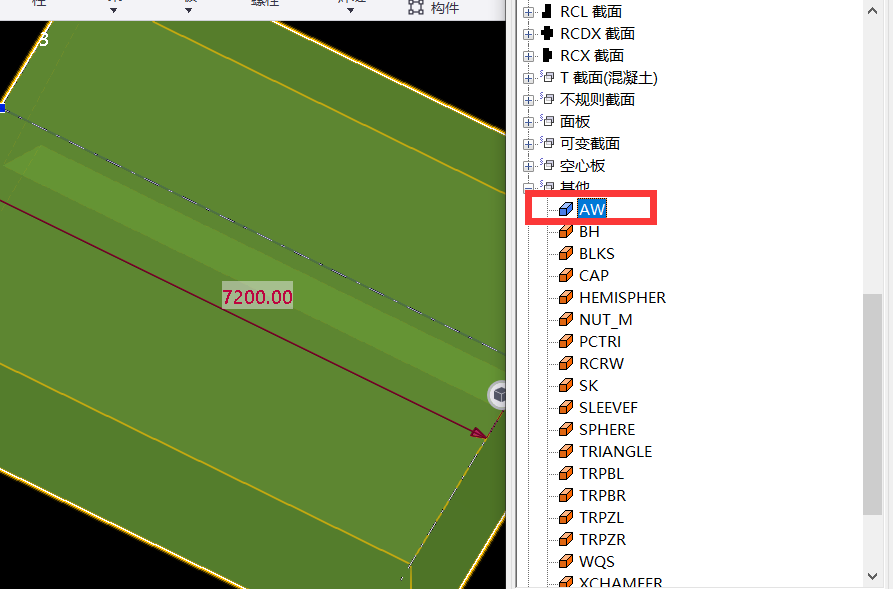893x589 pixels.
Task: Select the BLKS profile name
Action: click(596, 253)
